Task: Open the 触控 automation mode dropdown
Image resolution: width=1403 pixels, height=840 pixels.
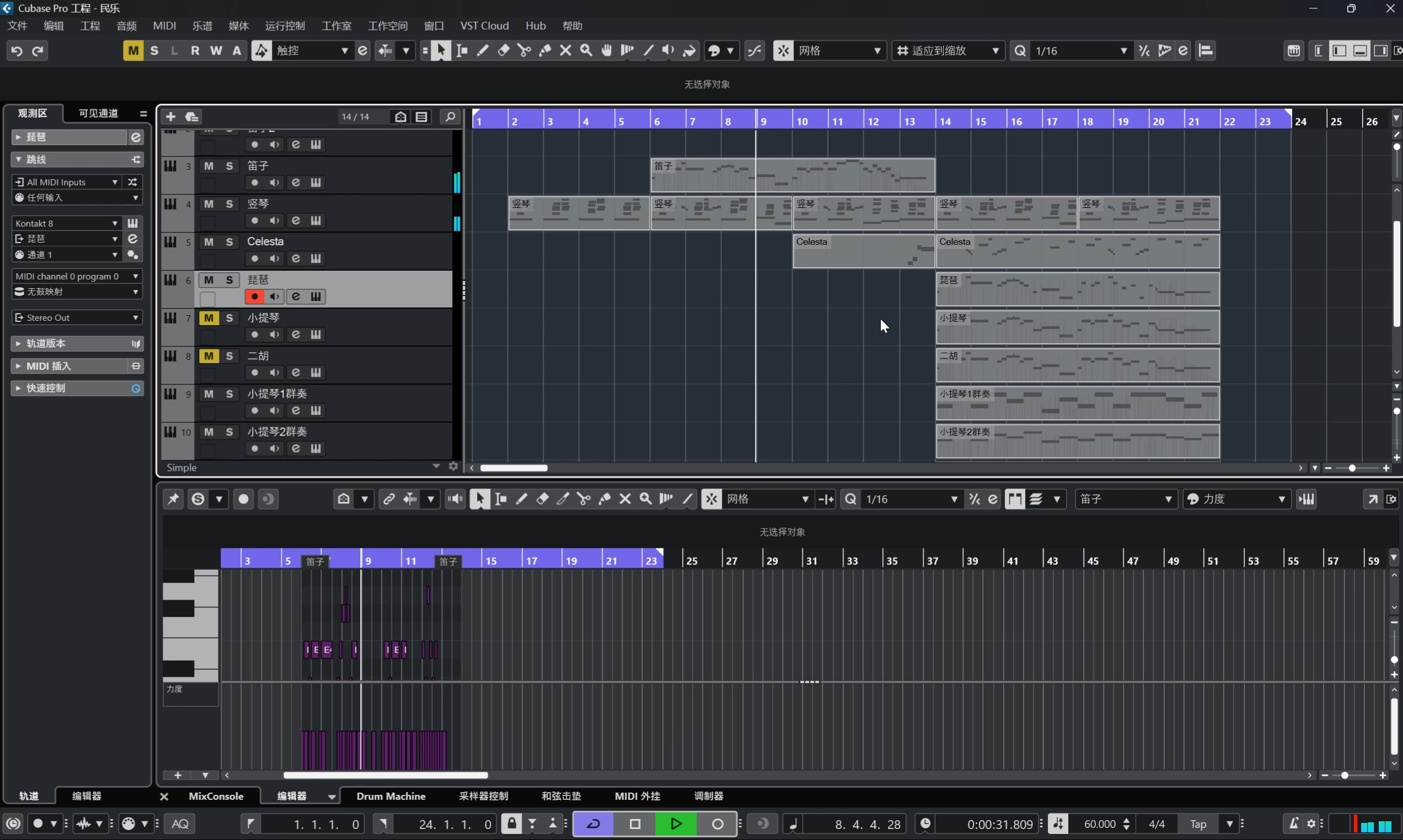Action: [312, 51]
